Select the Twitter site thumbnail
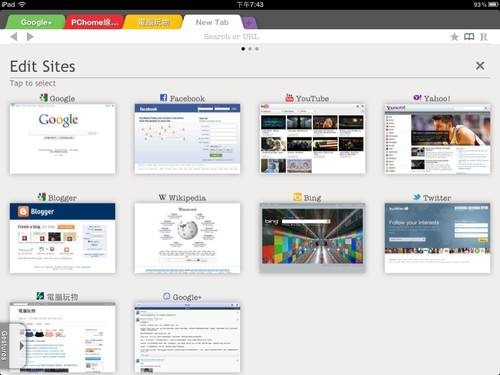This screenshot has width=500, height=375. pos(437,238)
